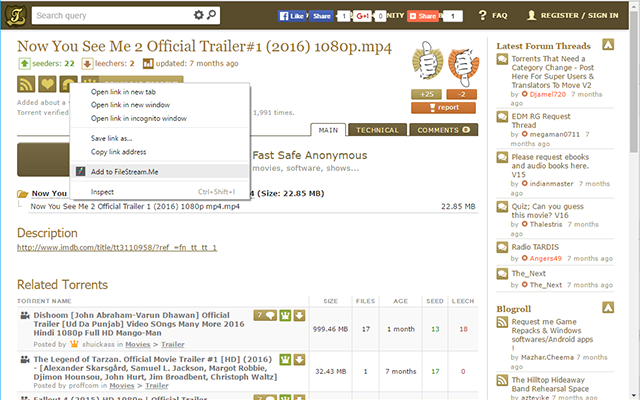Click the heart bookmark icon
The height and width of the screenshot is (400, 640).
(47, 84)
